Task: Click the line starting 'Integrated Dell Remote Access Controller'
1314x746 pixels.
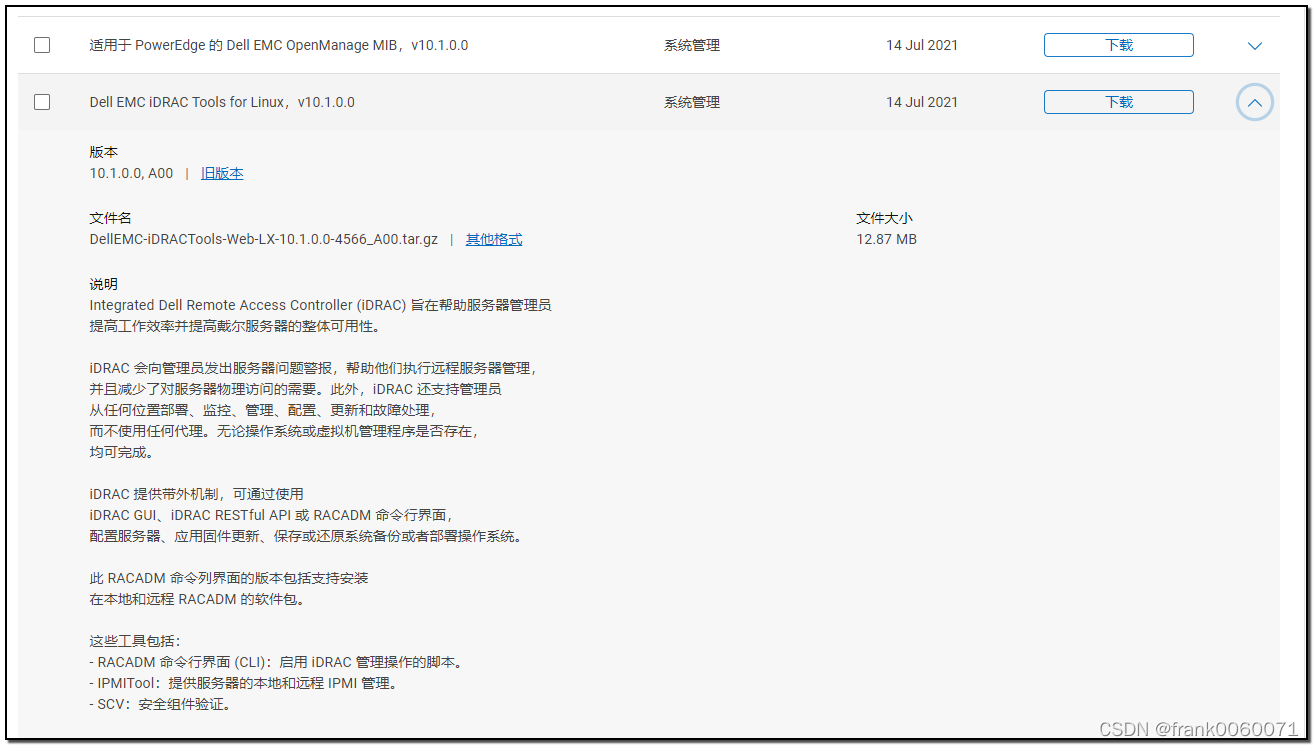Action: pyautogui.click(x=320, y=305)
